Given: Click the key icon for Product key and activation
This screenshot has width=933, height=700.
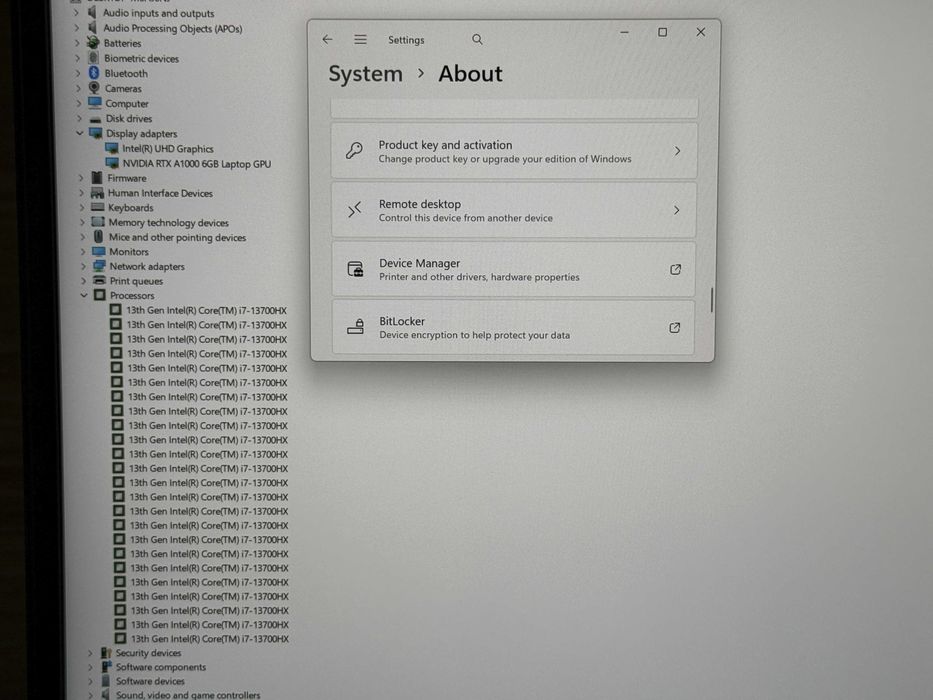Looking at the screenshot, I should click(x=354, y=151).
